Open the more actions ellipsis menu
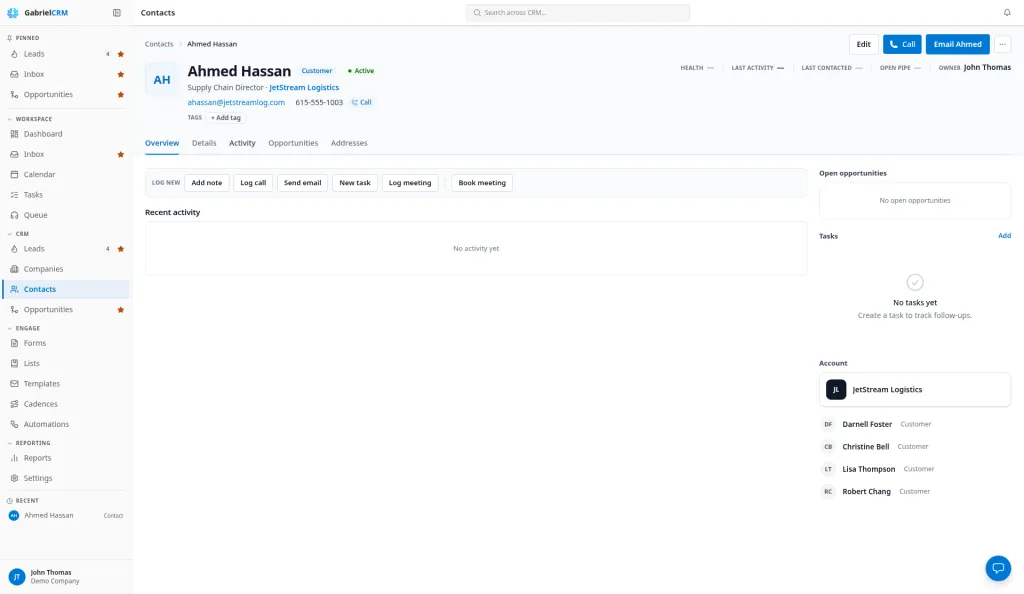This screenshot has height=594, width=1024. click(1002, 44)
